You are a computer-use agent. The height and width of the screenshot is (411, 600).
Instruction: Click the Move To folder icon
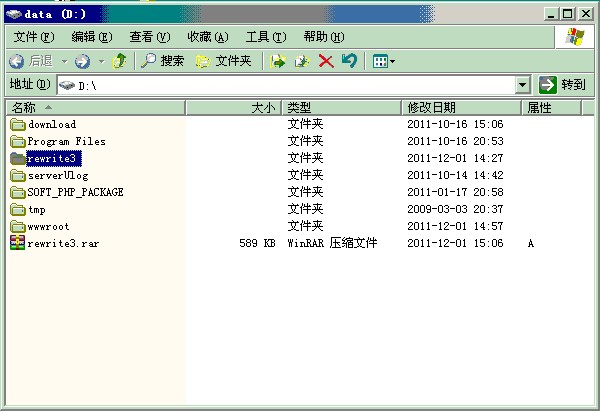[x=279, y=61]
